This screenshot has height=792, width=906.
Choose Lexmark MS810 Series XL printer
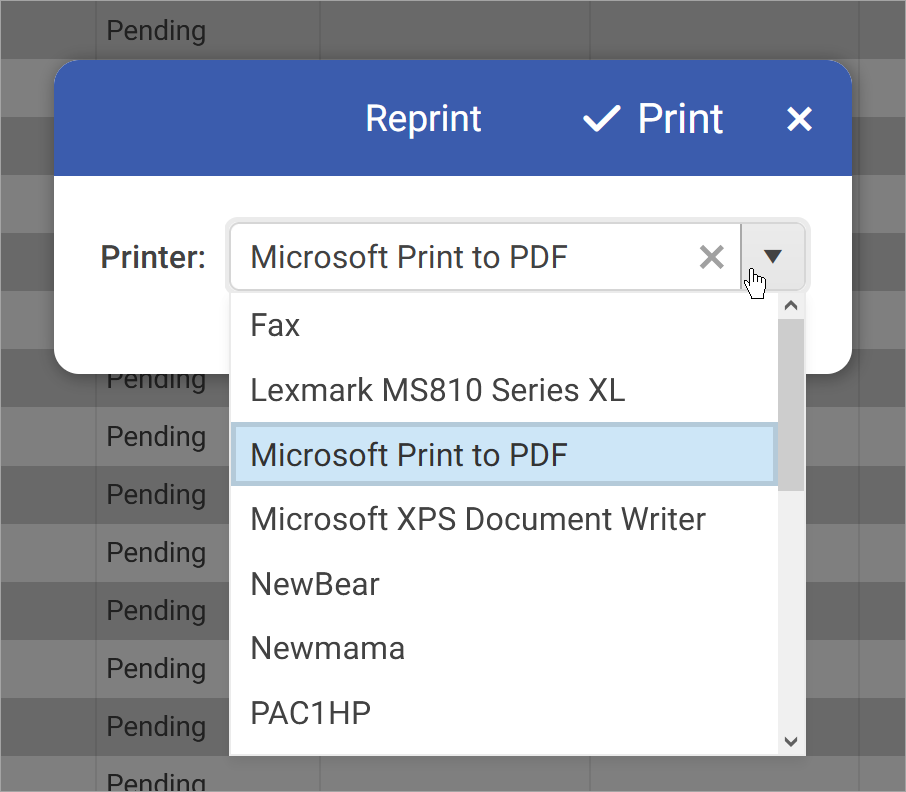pyautogui.click(x=437, y=390)
